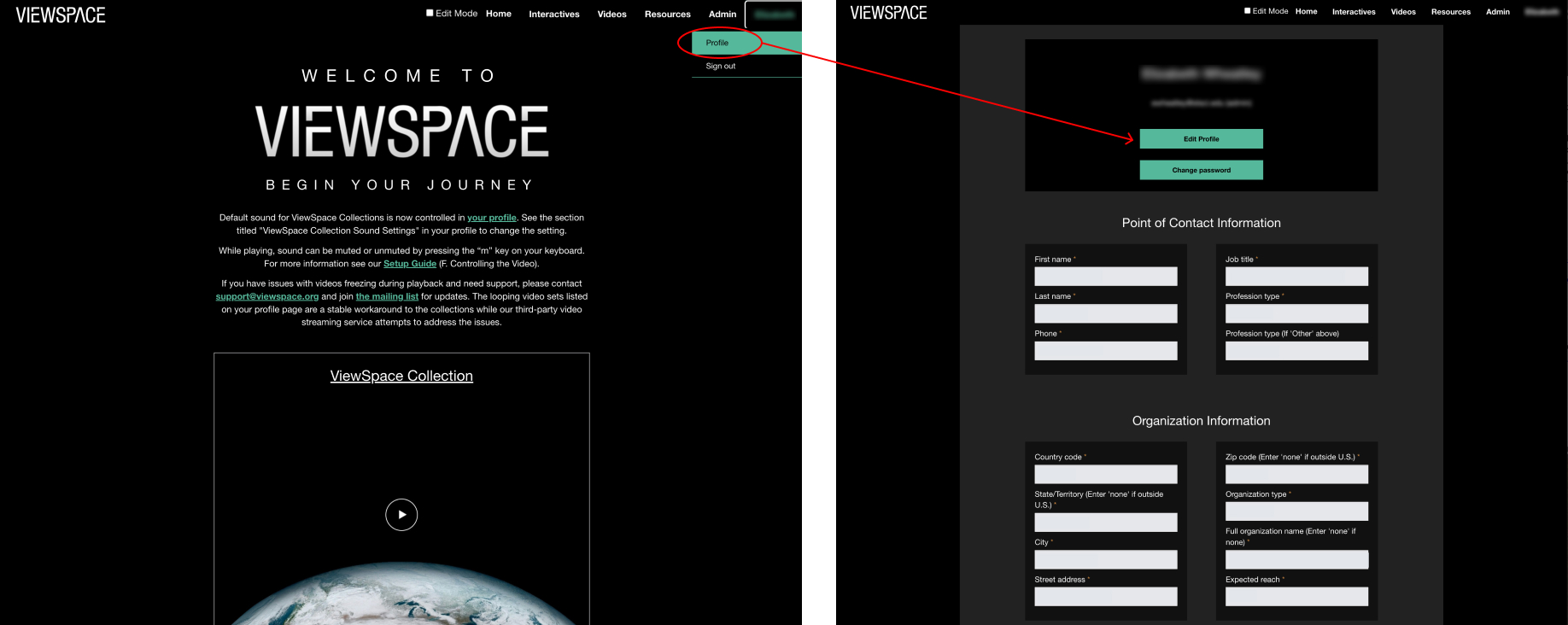Play the ViewSpace Collection video
1568x625 pixels.
pyautogui.click(x=401, y=515)
